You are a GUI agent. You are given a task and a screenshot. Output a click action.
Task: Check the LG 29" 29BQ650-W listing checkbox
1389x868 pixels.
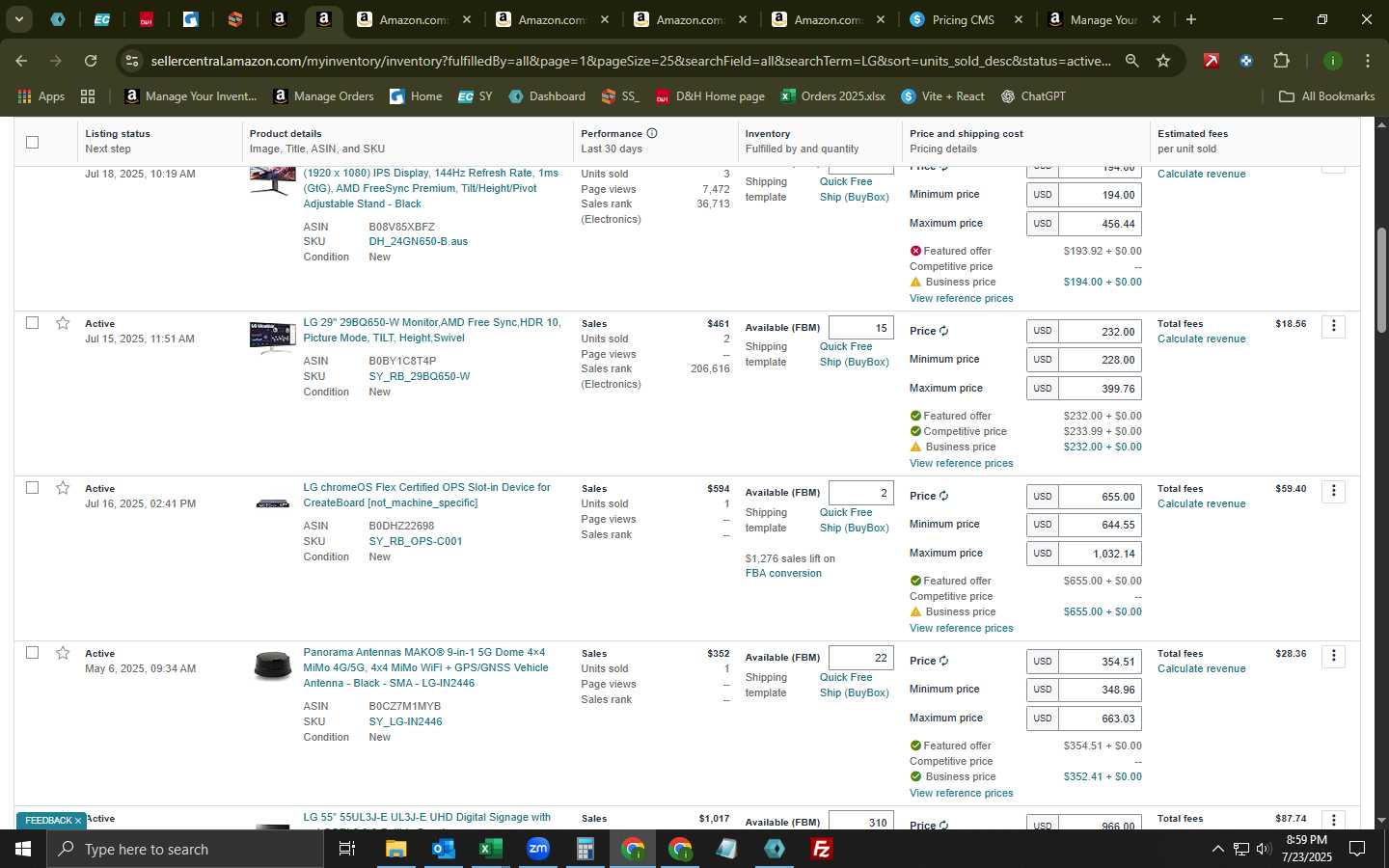pos(32,323)
